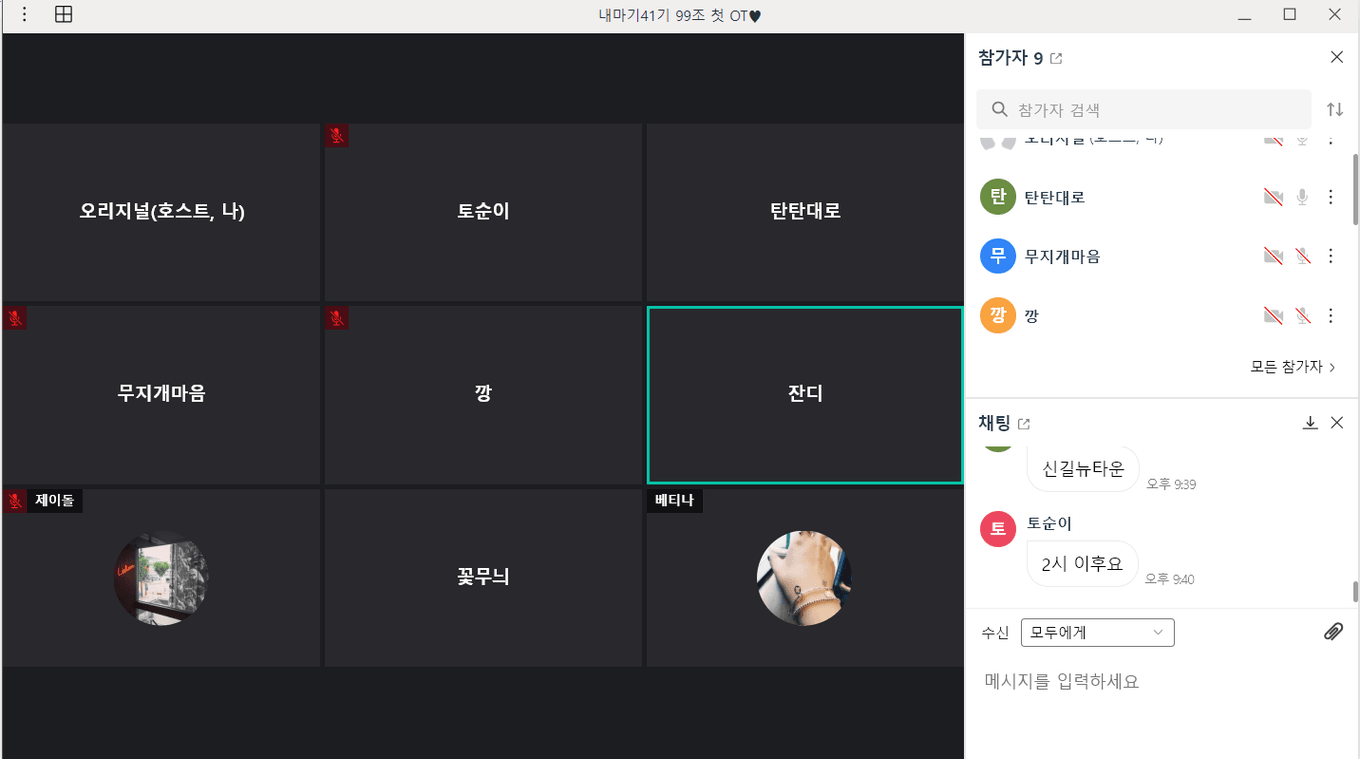Toggle 깡 camera-off icon in list
Image resolution: width=1360 pixels, height=759 pixels.
[1273, 316]
